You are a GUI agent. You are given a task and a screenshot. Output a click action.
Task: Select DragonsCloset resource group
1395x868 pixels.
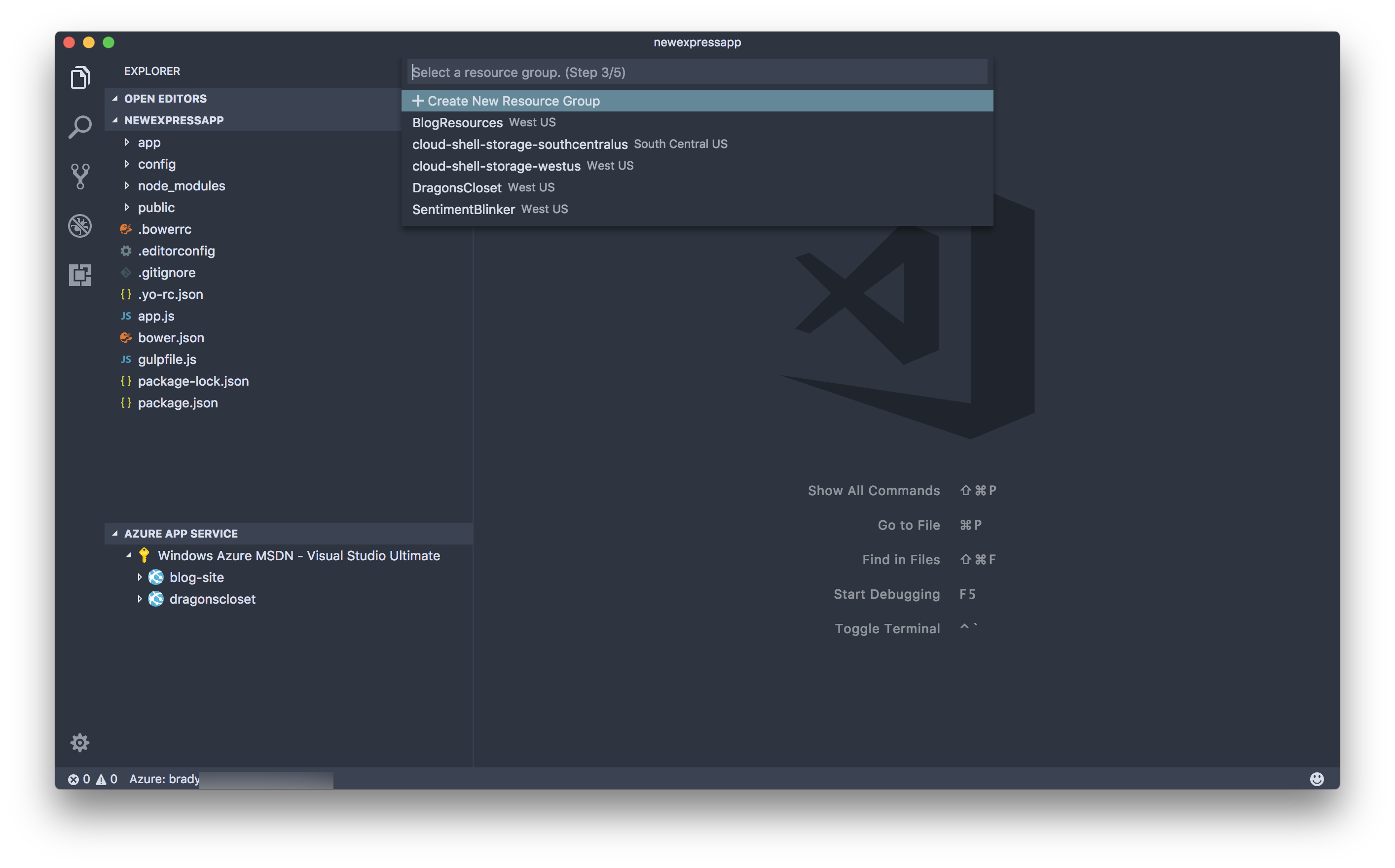(x=697, y=188)
